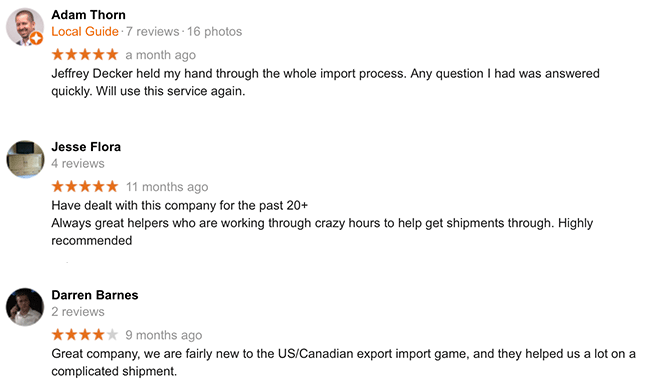Click Jesse Flora's five-star rating
The image size is (658, 387).
85,186
